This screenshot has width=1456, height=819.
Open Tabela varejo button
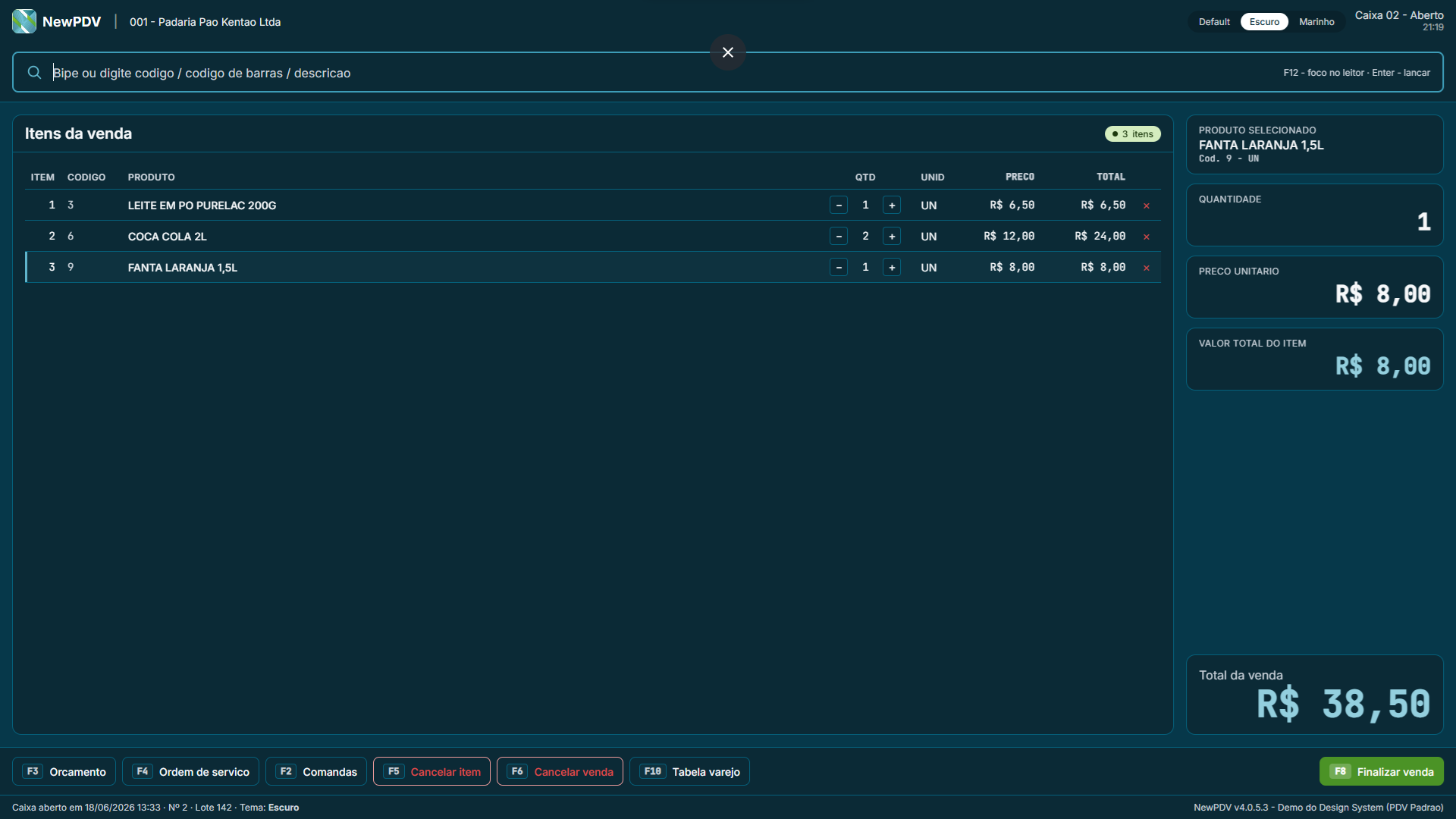click(690, 772)
